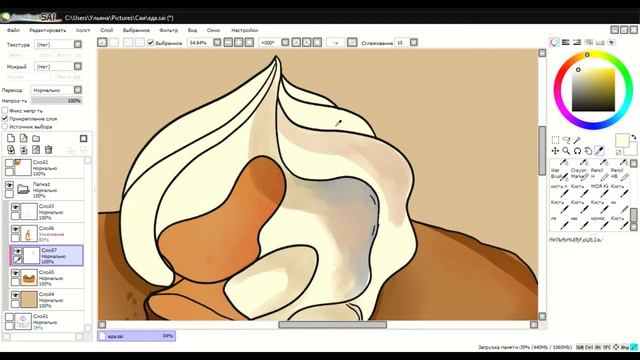
Task: Select the hand pan tool
Action: point(588,151)
